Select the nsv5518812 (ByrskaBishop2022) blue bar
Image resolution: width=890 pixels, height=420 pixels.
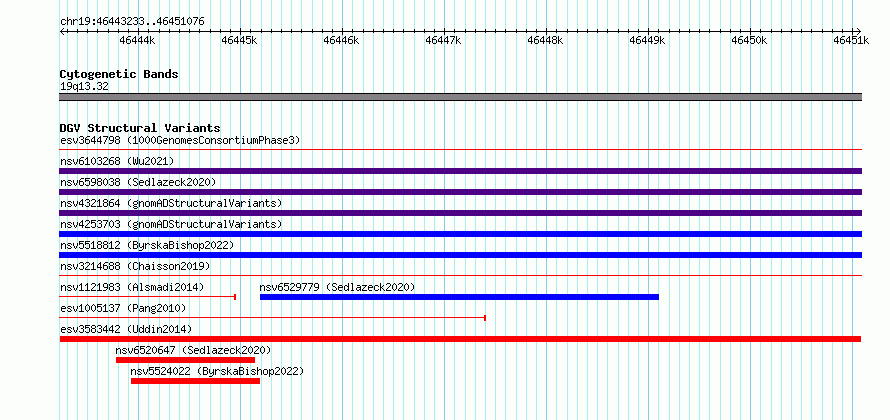point(460,255)
